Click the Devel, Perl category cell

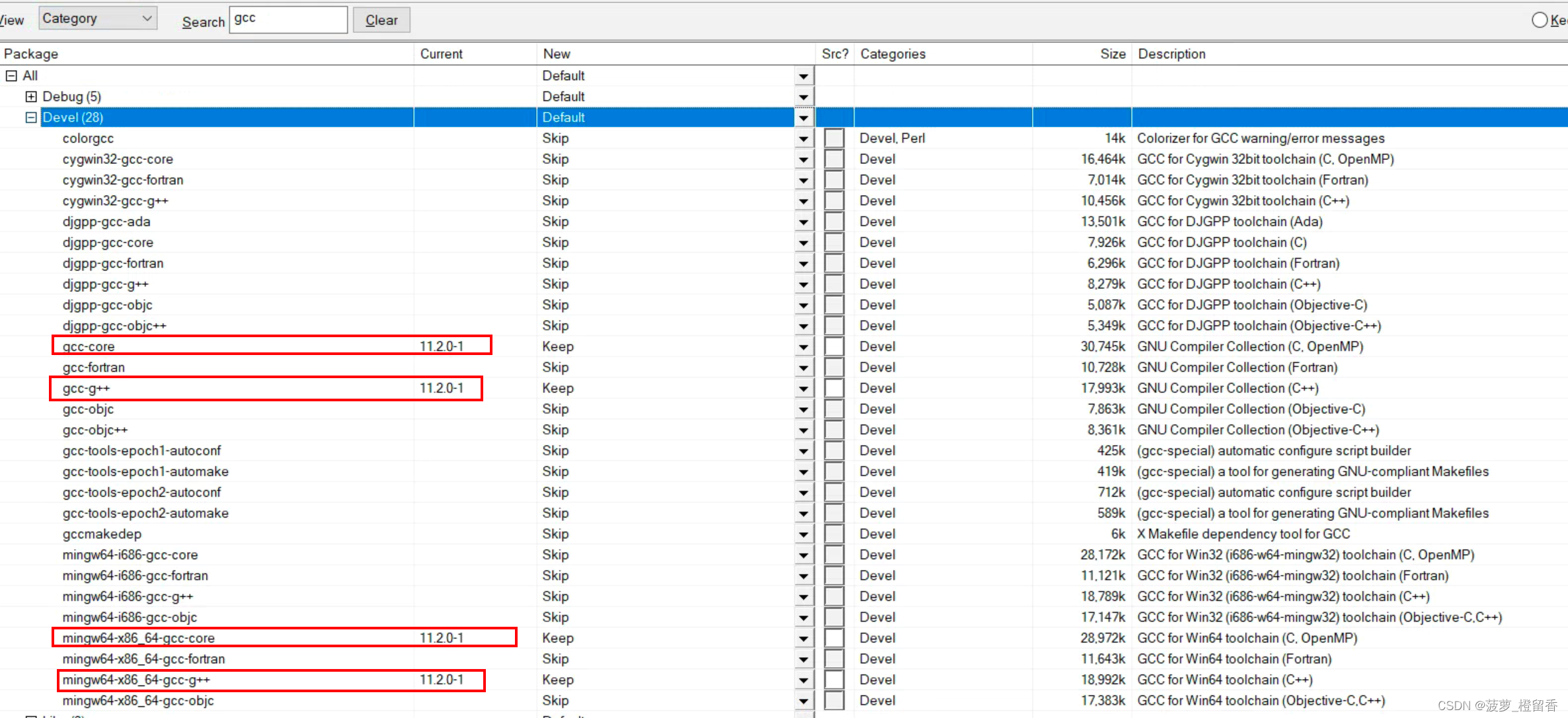click(892, 138)
